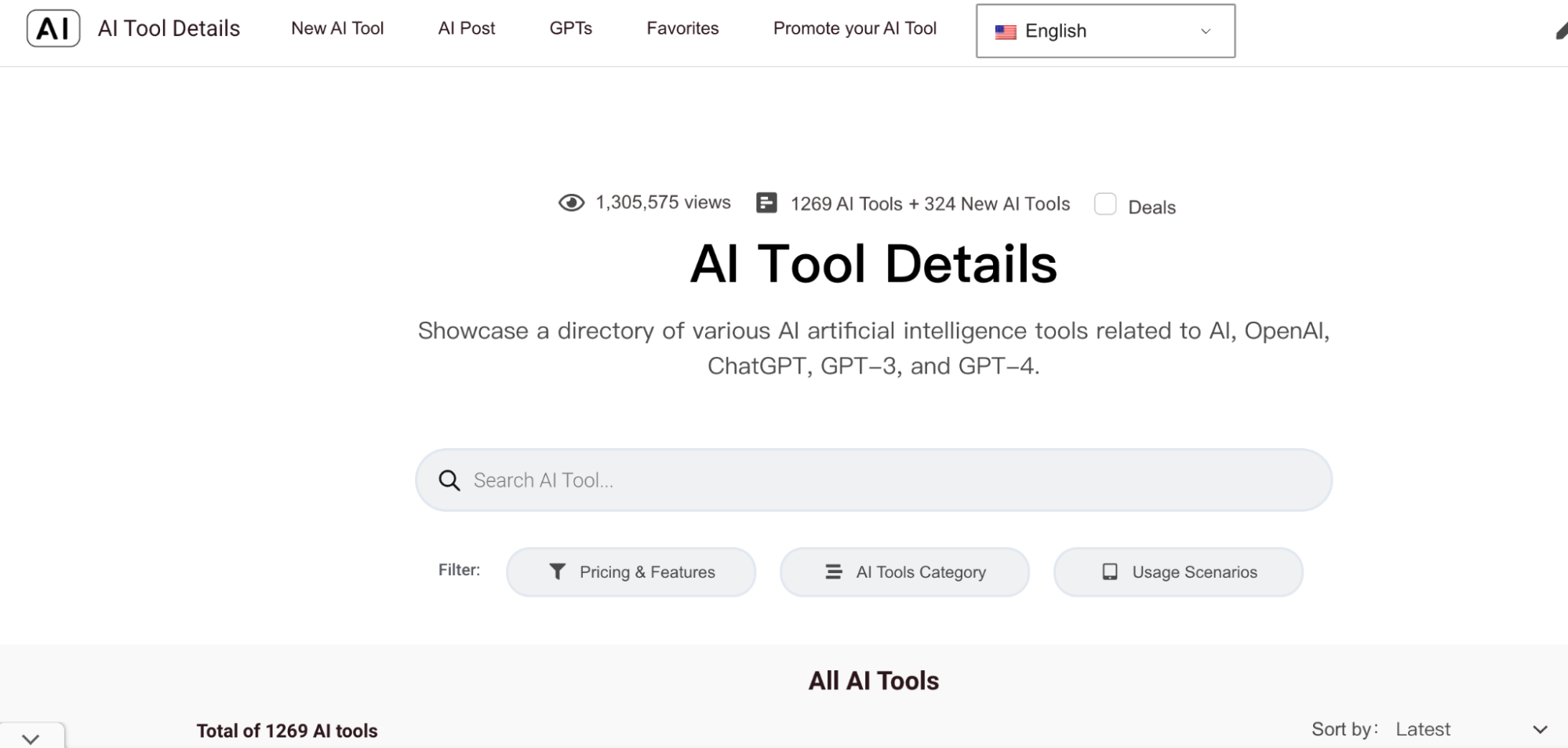
Task: Click the US flag in the language selector
Action: 1005,31
